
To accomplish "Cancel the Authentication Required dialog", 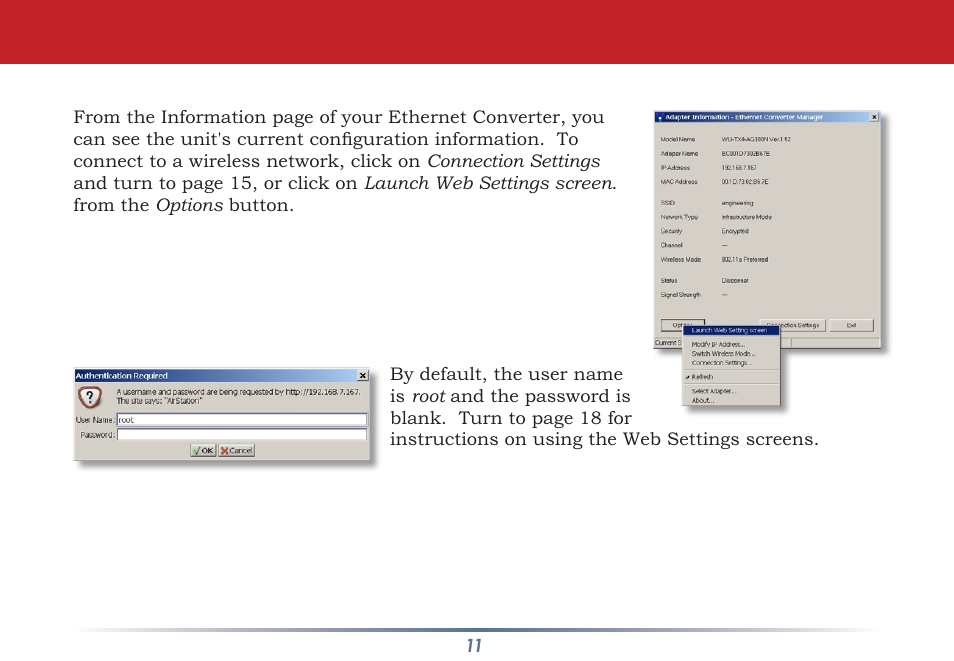I will (x=237, y=450).
